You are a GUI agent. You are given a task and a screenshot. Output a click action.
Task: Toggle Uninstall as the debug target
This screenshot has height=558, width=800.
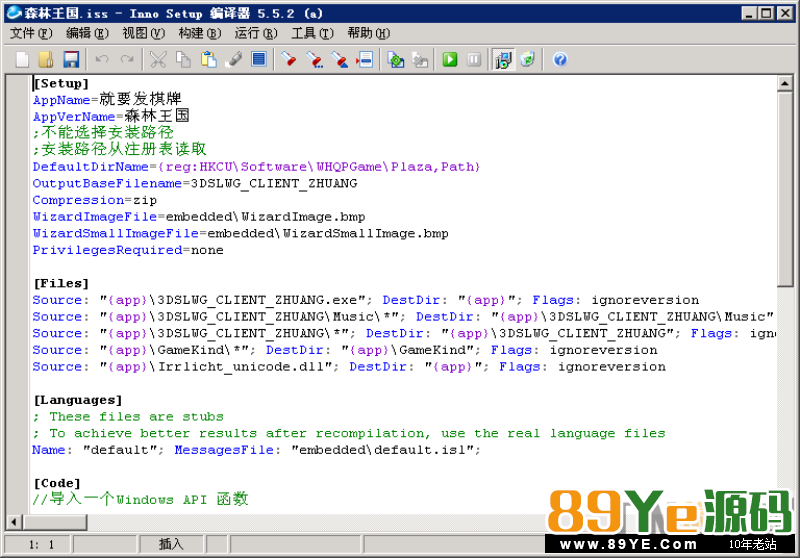[x=528, y=60]
